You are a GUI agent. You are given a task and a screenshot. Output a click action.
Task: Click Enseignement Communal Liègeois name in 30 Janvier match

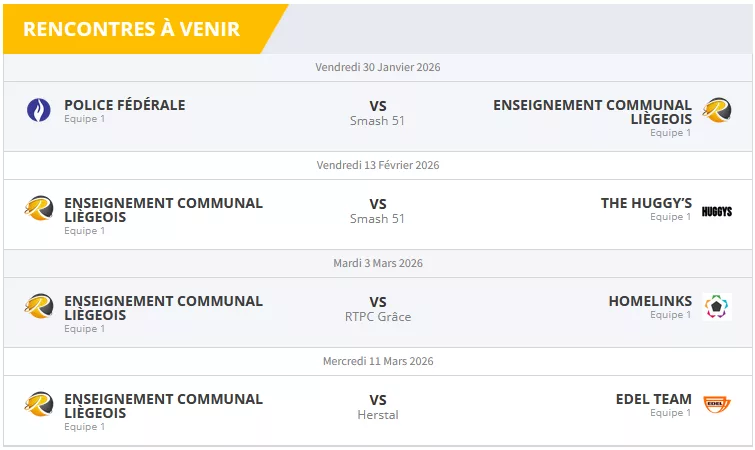tap(592, 111)
